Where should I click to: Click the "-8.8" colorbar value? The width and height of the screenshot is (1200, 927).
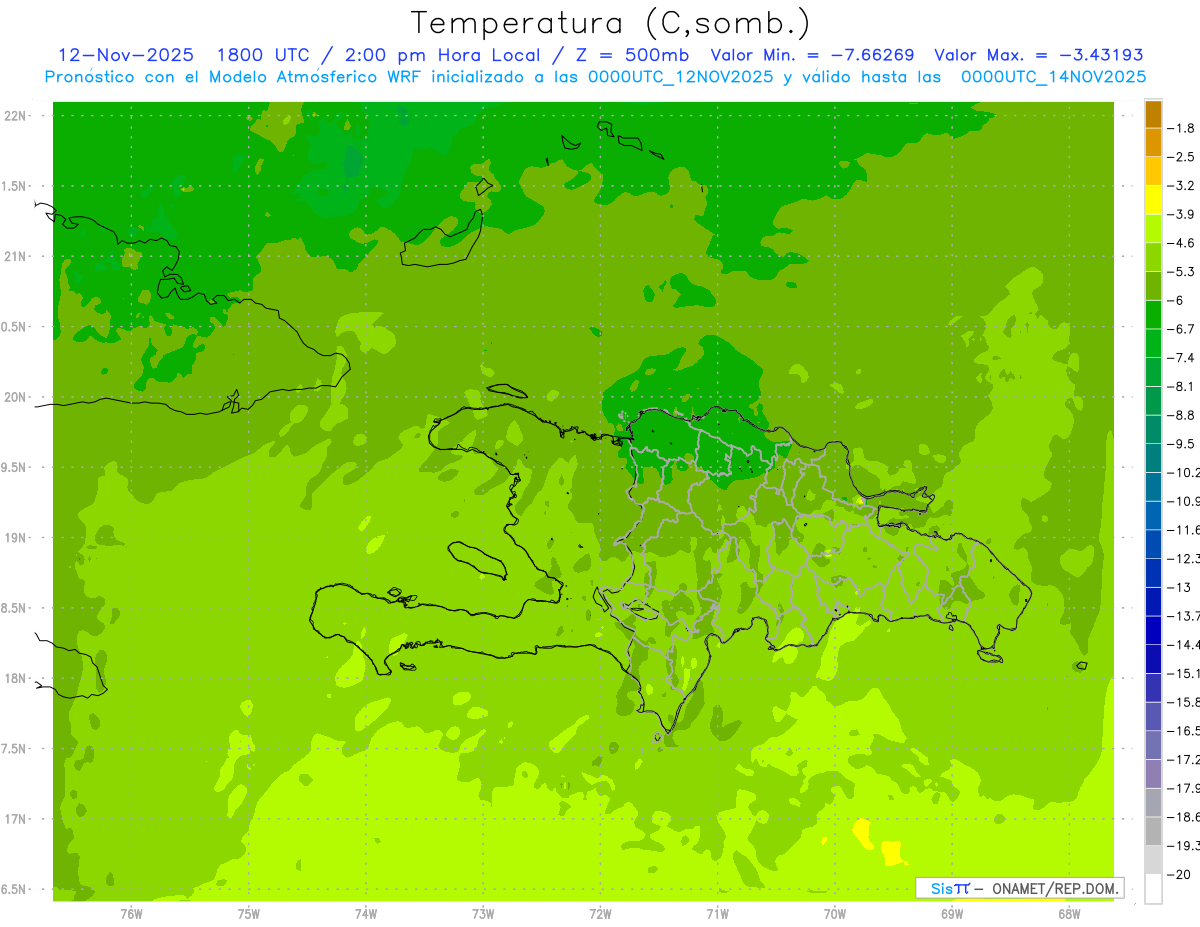1181,415
